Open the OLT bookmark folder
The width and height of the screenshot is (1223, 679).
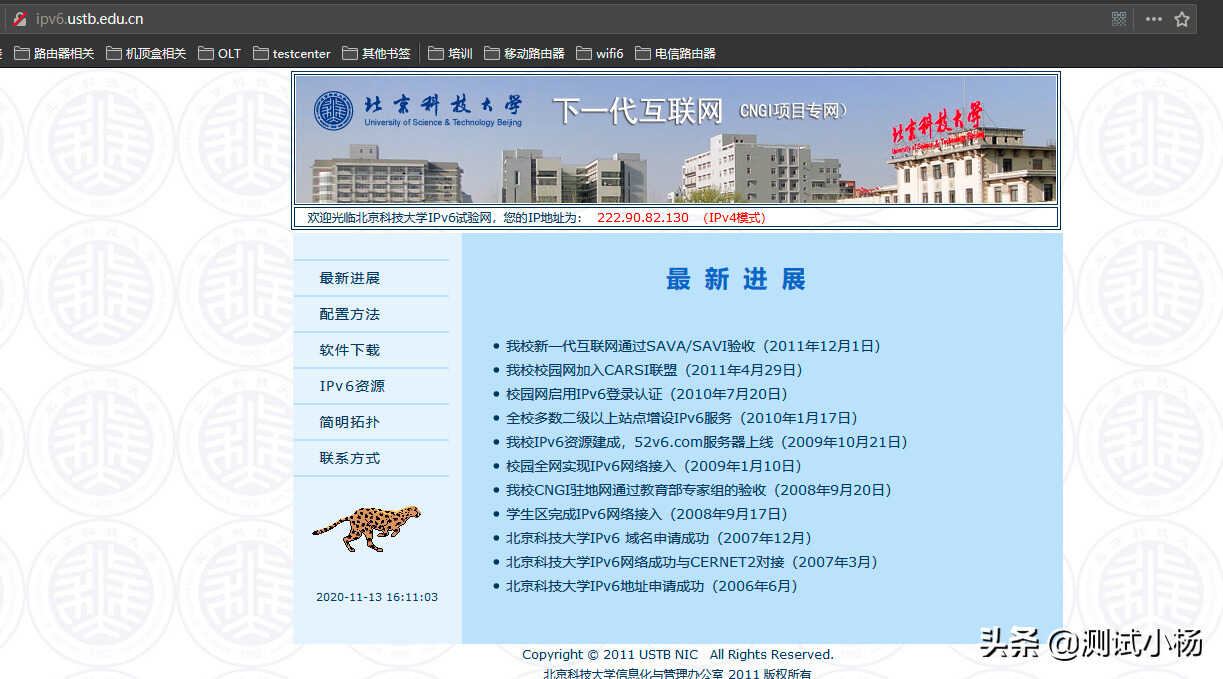pos(219,54)
